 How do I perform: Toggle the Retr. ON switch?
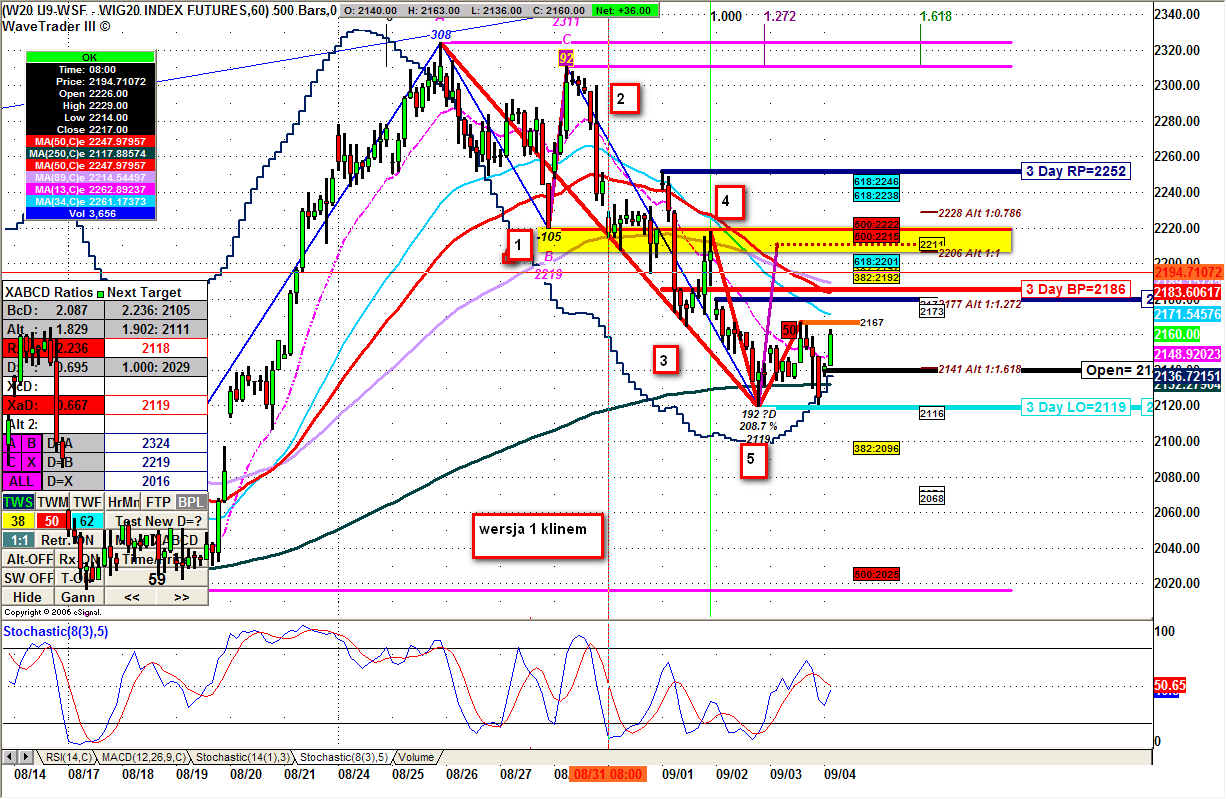69,539
